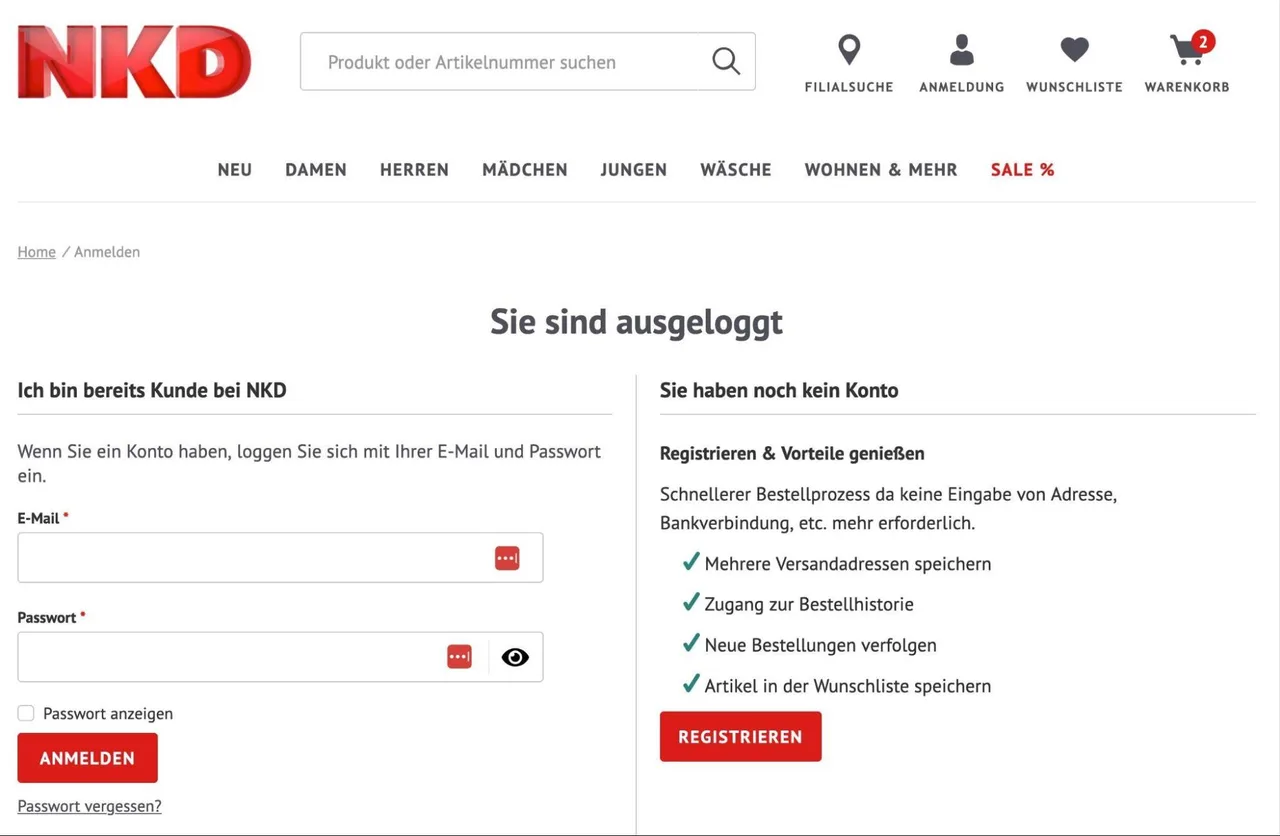Viewport: 1280px width, 836px height.
Task: Toggle password visibility eye icon
Action: coord(515,657)
